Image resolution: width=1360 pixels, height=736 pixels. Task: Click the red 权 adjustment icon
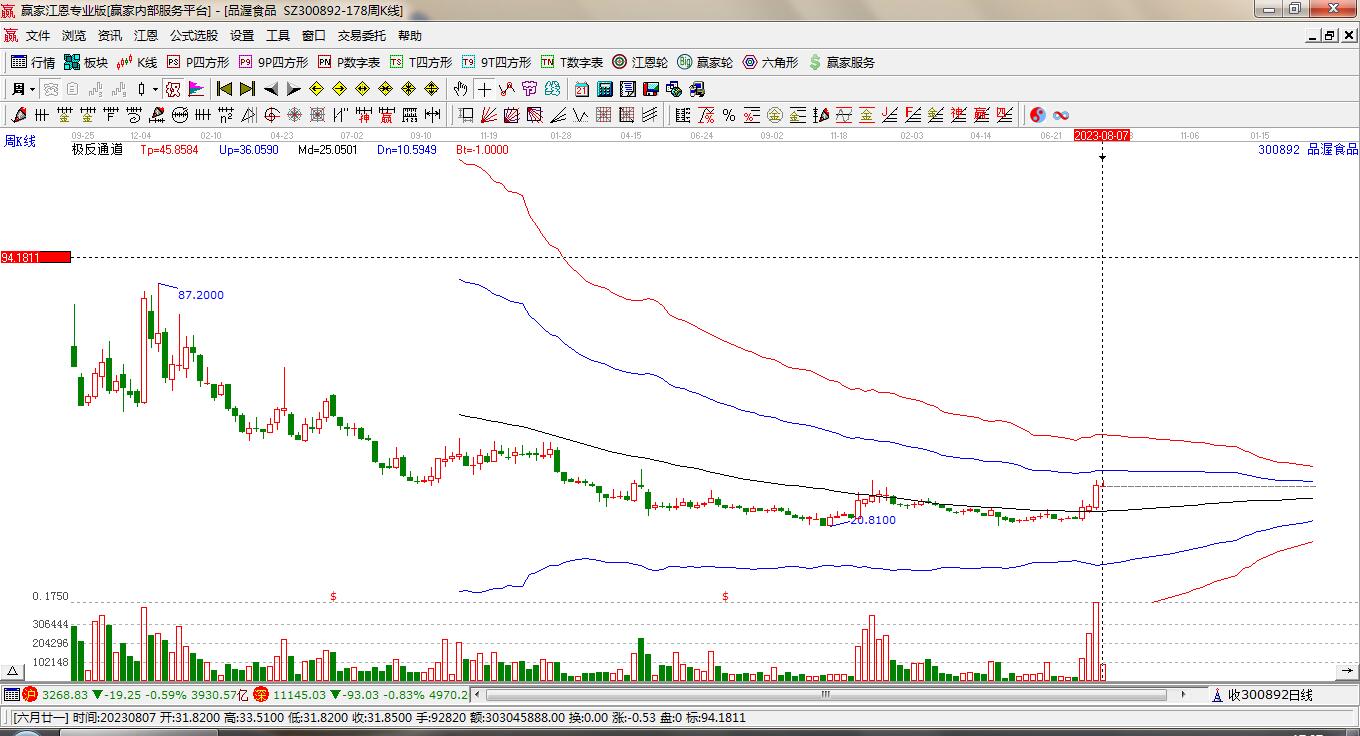pos(173,89)
